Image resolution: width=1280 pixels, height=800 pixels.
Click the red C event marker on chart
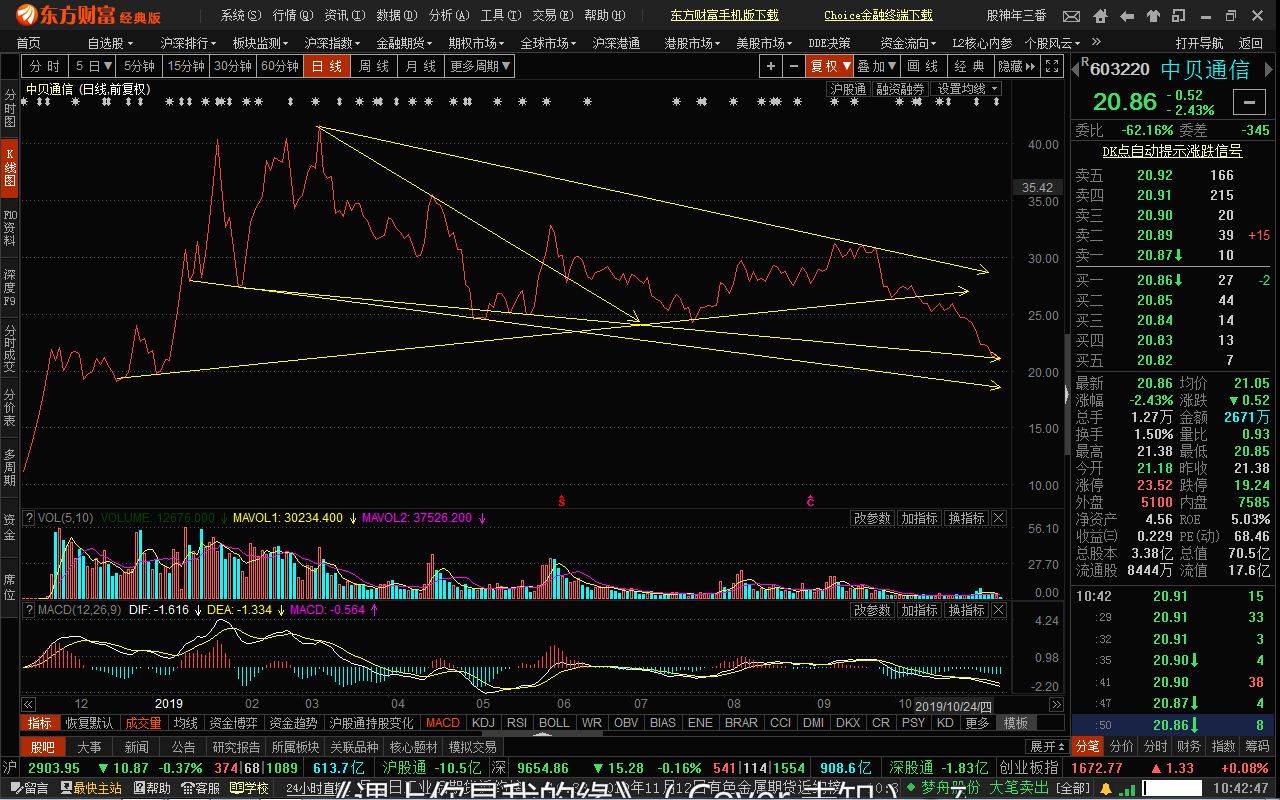coord(811,501)
